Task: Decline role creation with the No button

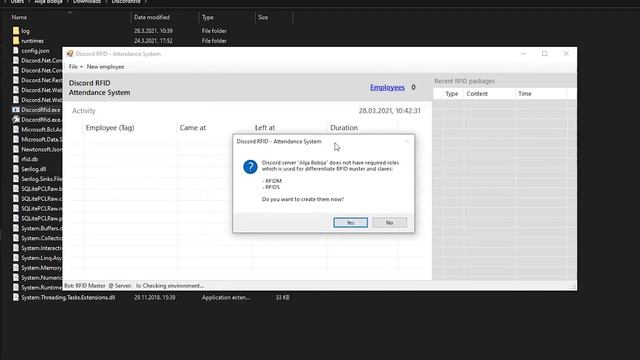Action: pos(389,222)
